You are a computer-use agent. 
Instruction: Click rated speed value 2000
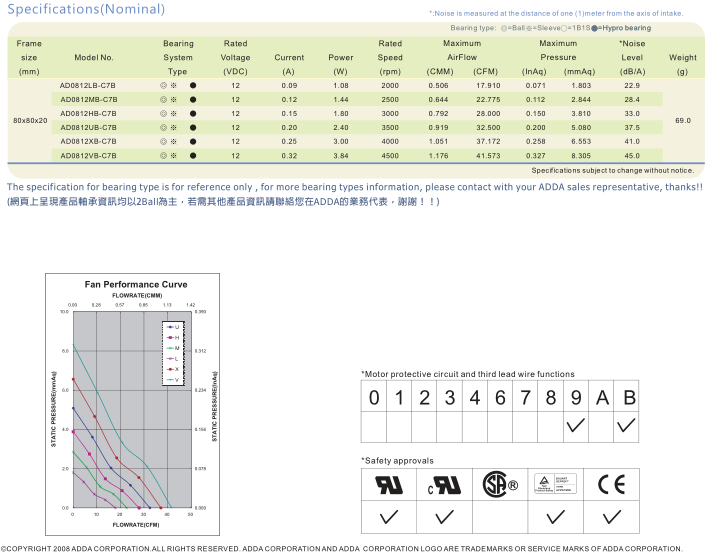pyautogui.click(x=390, y=86)
